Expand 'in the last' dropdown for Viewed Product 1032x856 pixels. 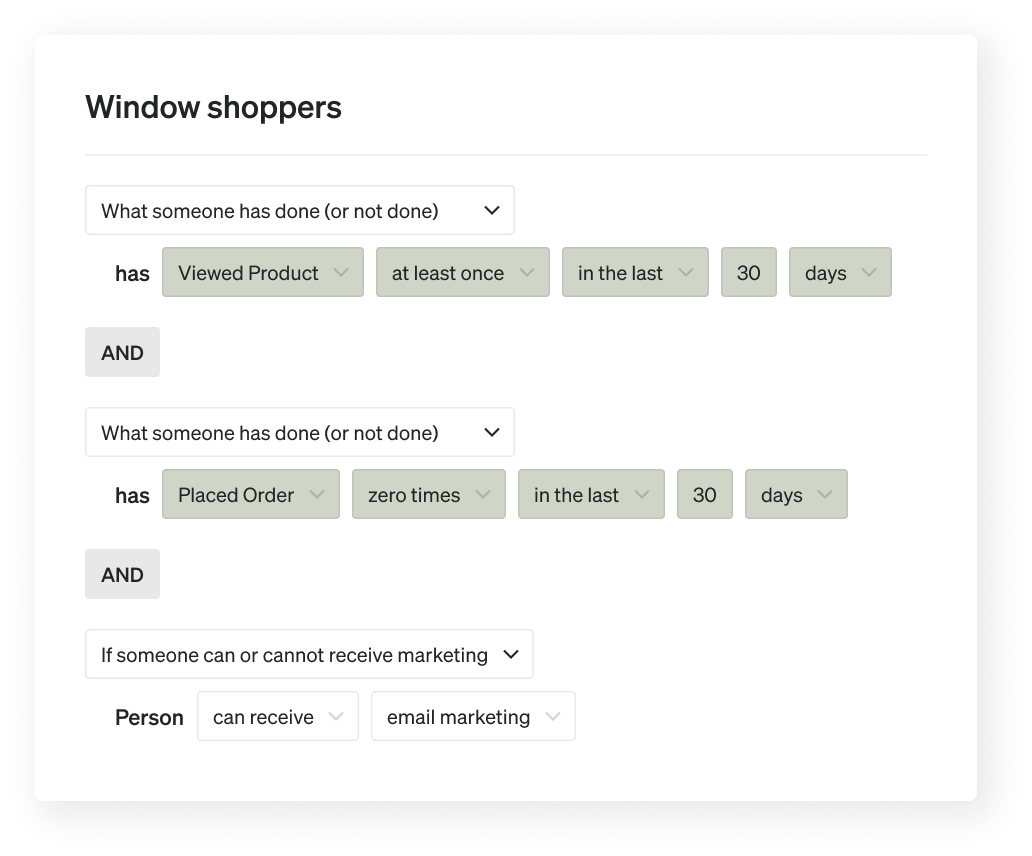635,274
